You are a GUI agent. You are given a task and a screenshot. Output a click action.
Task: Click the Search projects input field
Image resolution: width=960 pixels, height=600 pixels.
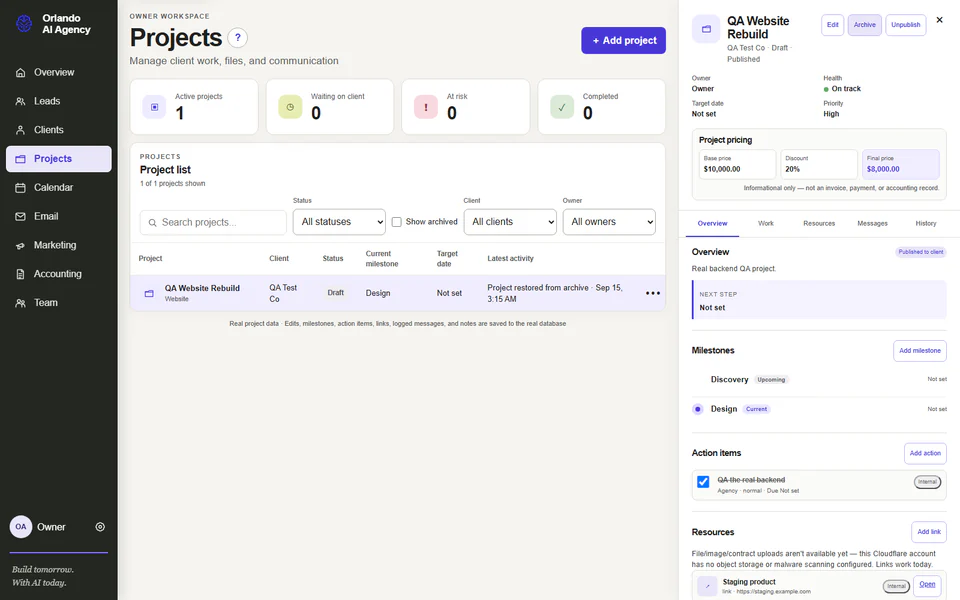213,223
